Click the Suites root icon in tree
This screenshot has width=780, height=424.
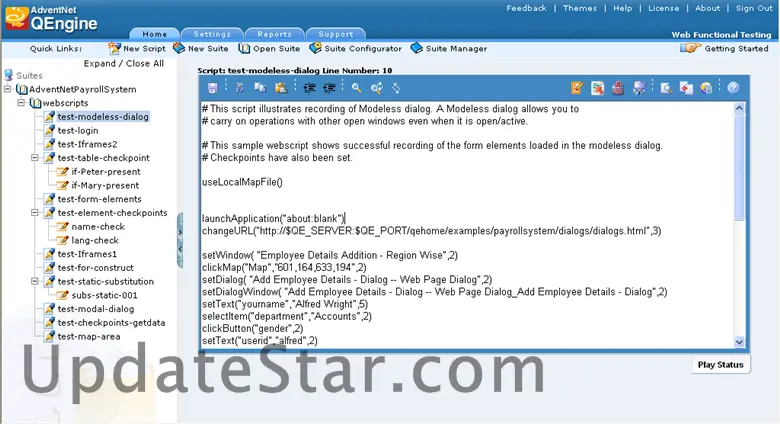tap(8, 75)
